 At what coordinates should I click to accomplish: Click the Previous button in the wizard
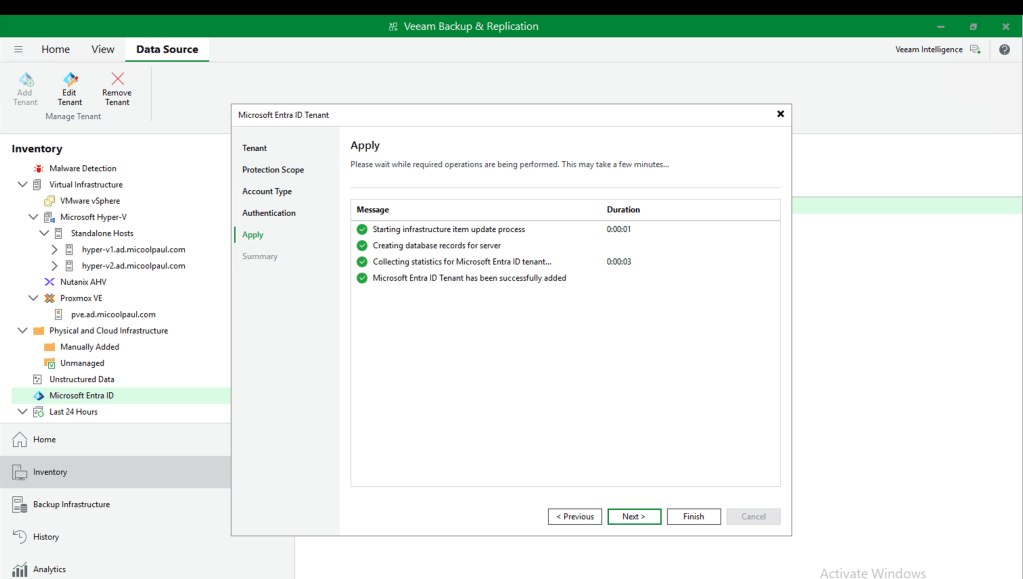pyautogui.click(x=575, y=516)
